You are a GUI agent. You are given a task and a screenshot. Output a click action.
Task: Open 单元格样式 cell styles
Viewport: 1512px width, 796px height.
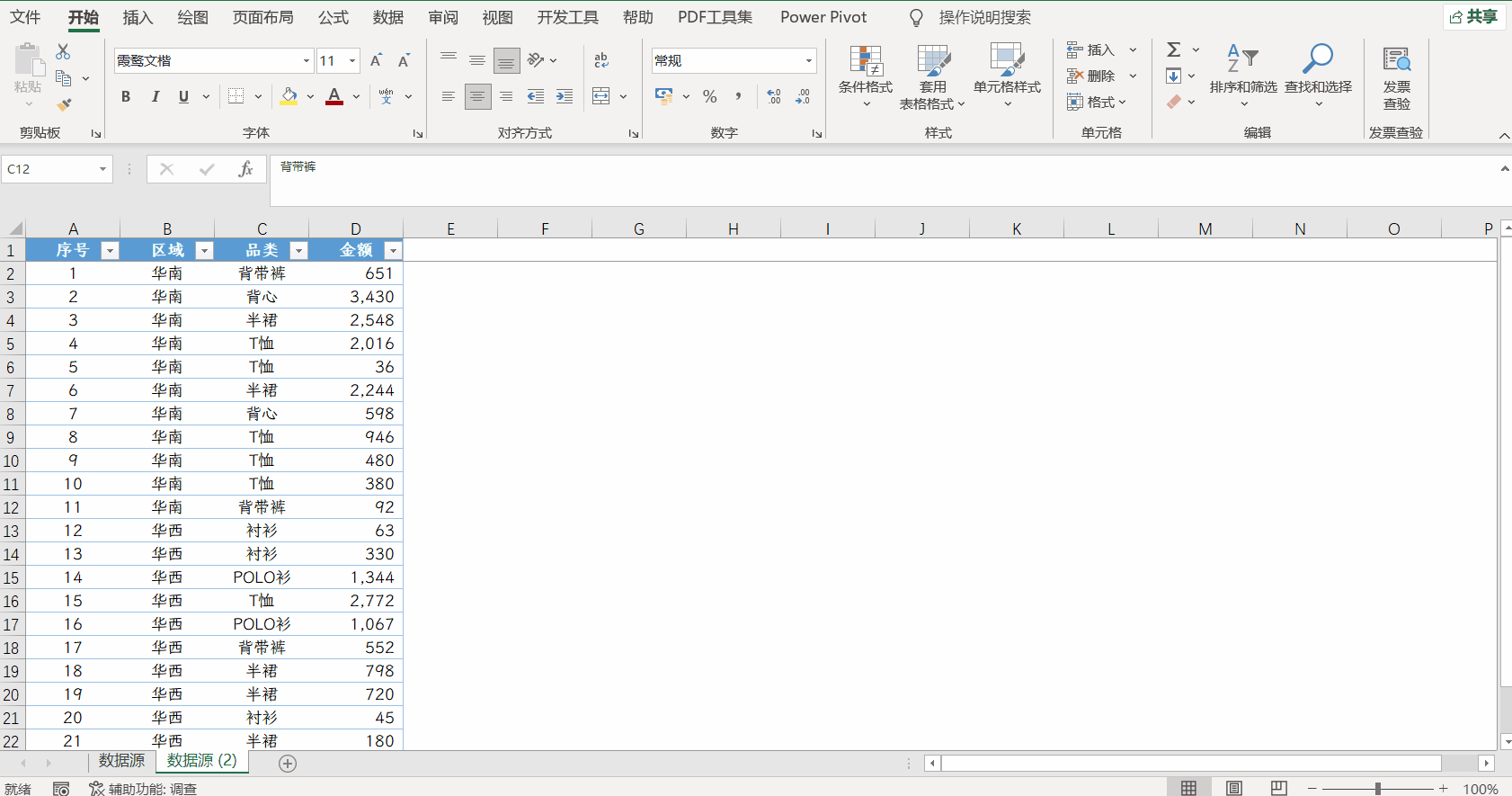(1007, 76)
